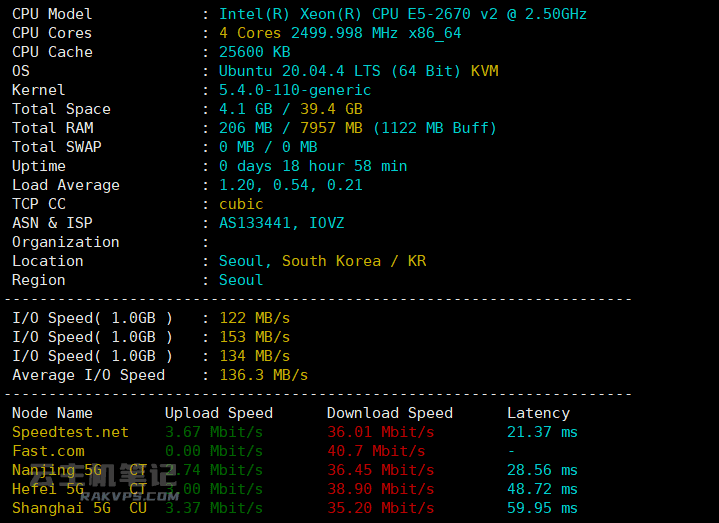The height and width of the screenshot is (523, 719).
Task: Click the ASN & ISP label
Action: 52,223
